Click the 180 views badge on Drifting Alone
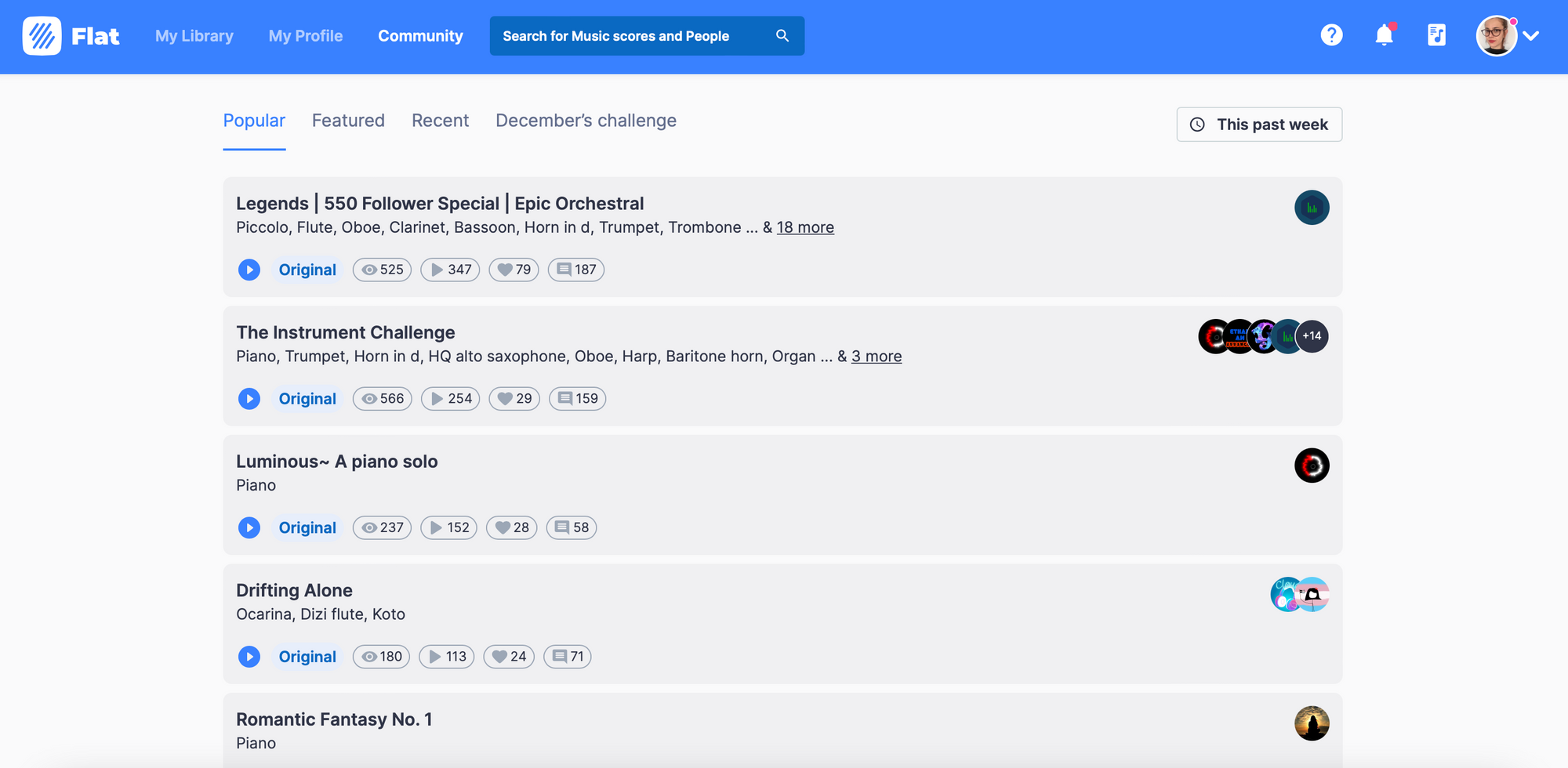The image size is (1568, 768). 382,657
